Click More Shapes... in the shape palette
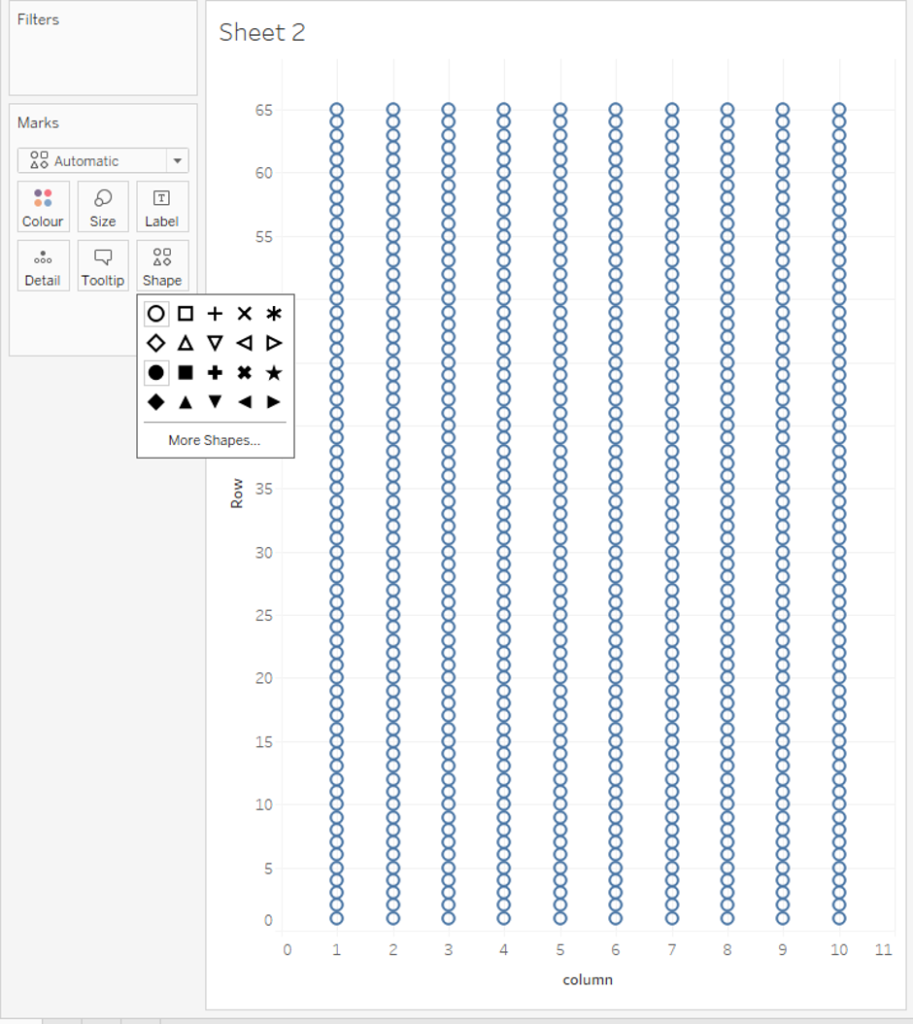 214,440
